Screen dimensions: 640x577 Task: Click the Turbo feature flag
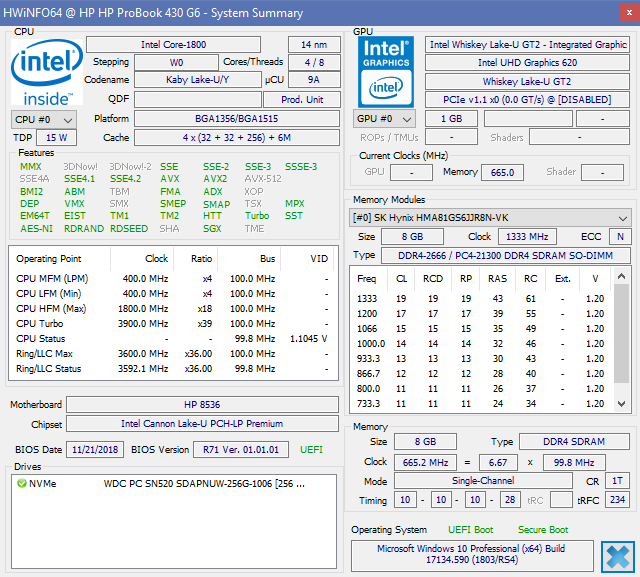[257, 215]
